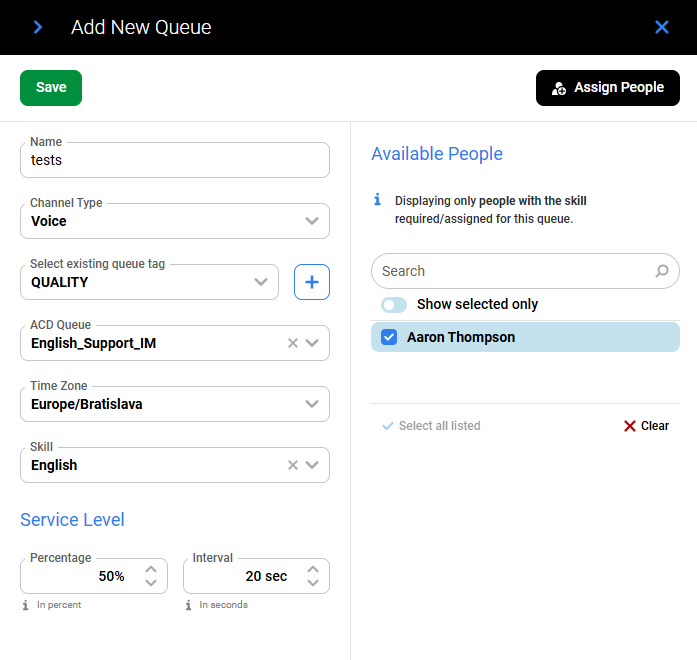
Task: Open the existing queue tag dropdown
Action: pyautogui.click(x=262, y=282)
